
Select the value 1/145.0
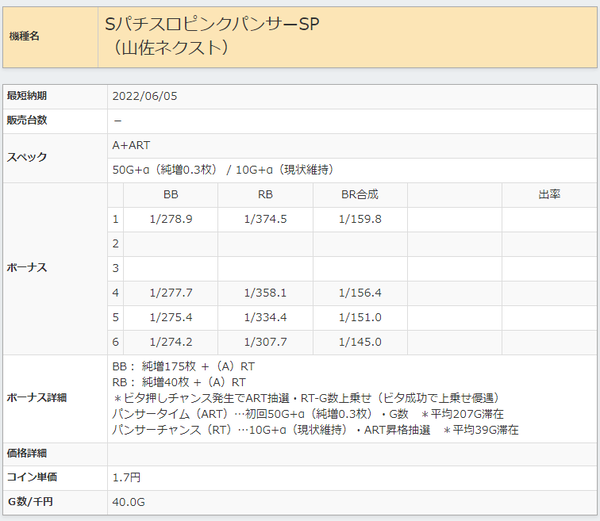click(360, 342)
